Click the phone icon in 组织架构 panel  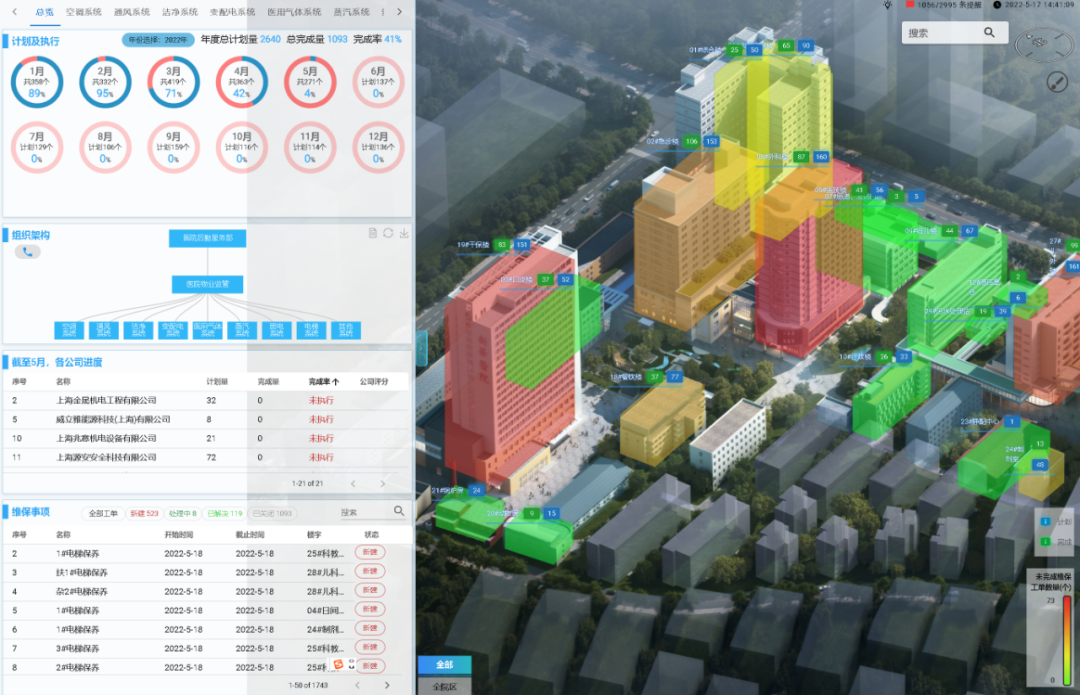click(28, 252)
